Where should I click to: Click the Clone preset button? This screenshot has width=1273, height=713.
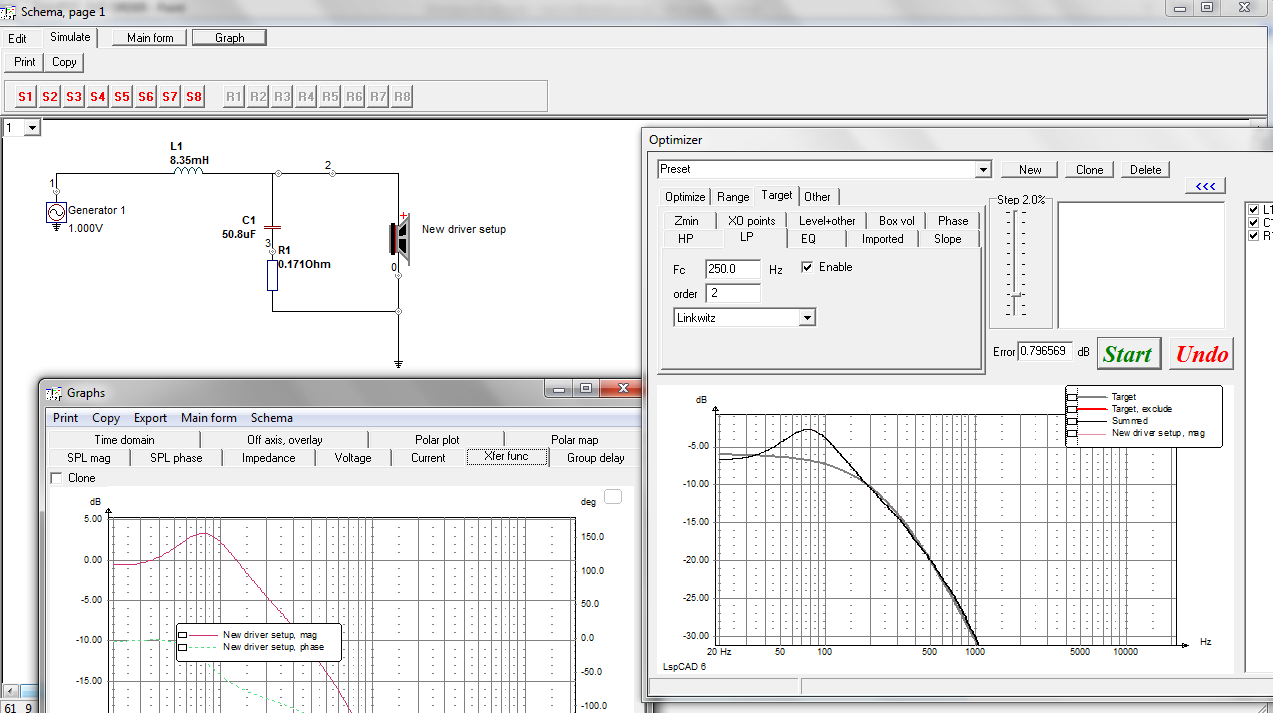point(1089,170)
